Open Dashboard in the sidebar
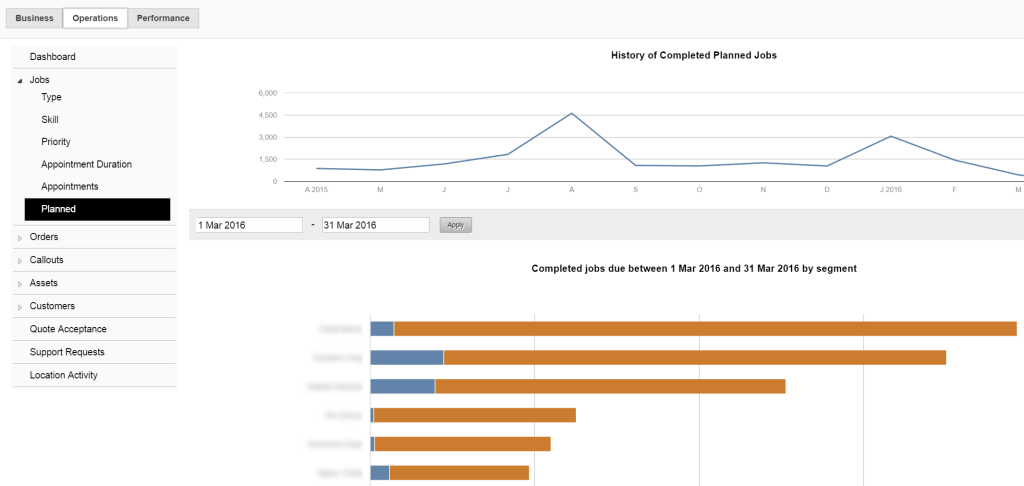1024x486 pixels. coord(52,57)
